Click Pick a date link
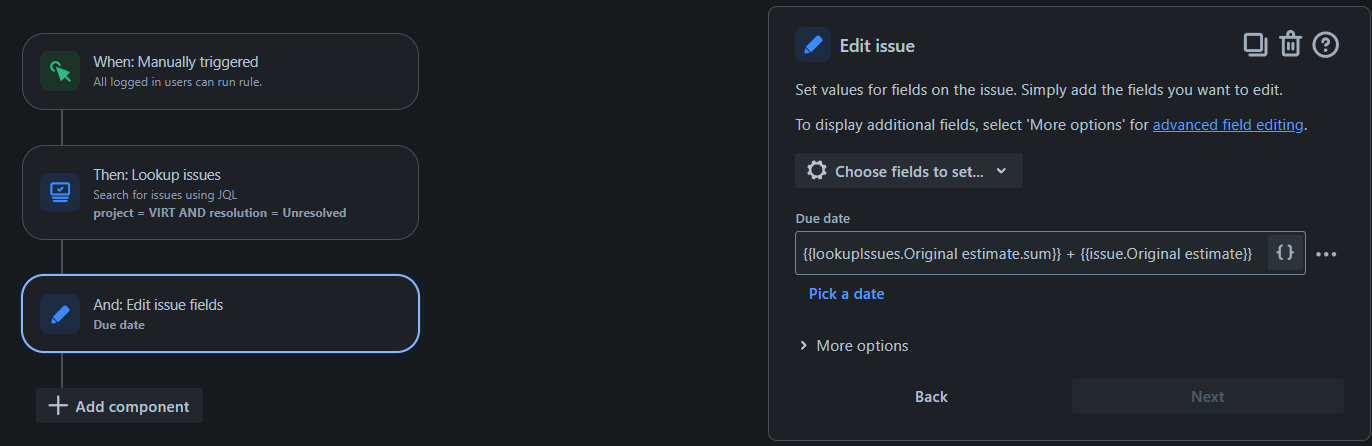Image resolution: width=1372 pixels, height=446 pixels. (846, 294)
